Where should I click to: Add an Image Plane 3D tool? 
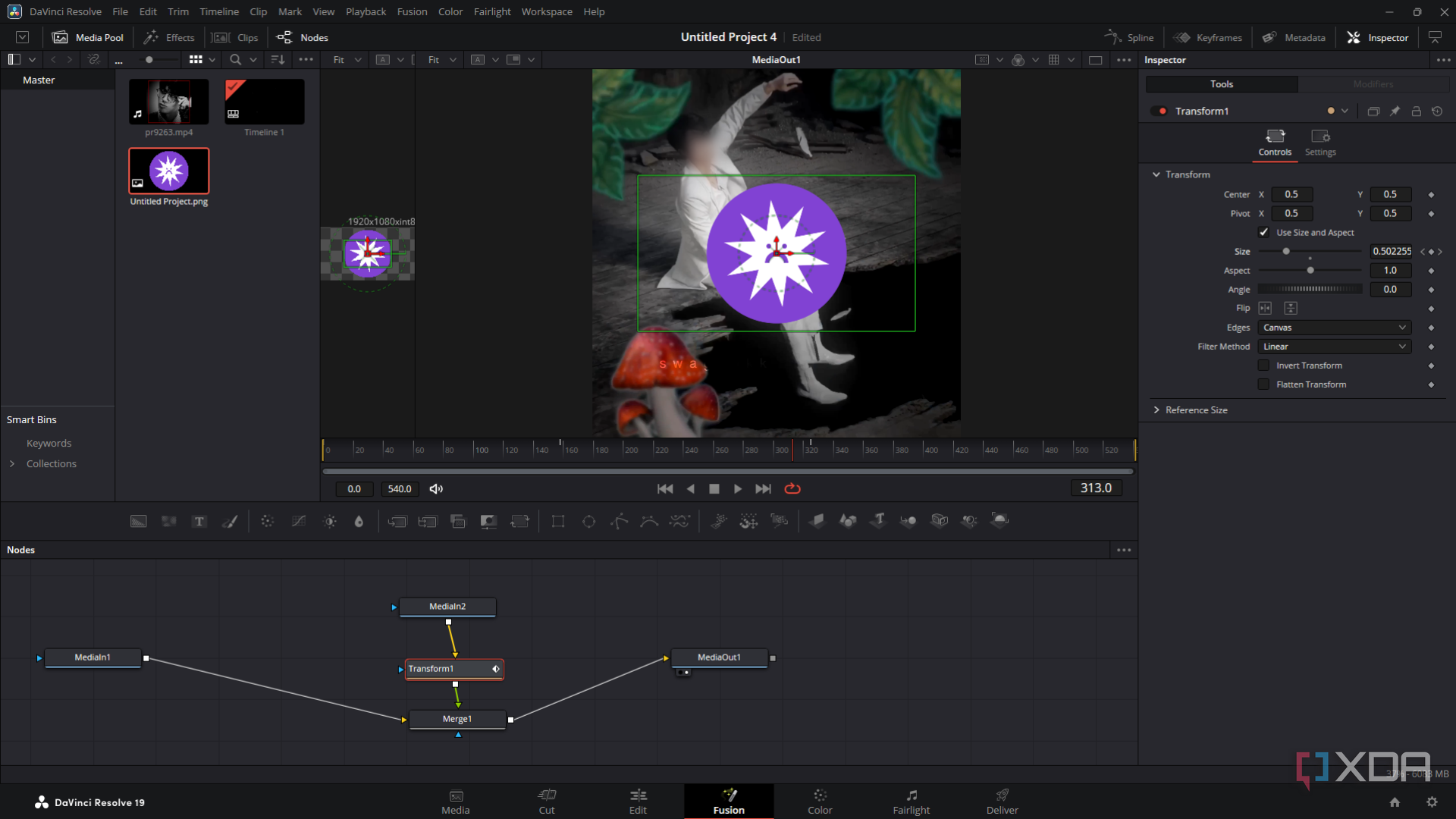click(817, 521)
